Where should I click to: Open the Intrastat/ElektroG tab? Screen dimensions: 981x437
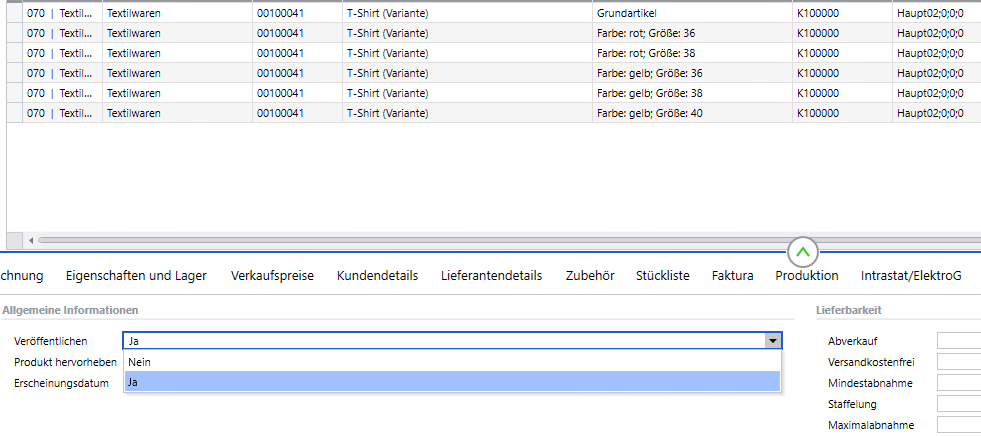click(x=911, y=276)
